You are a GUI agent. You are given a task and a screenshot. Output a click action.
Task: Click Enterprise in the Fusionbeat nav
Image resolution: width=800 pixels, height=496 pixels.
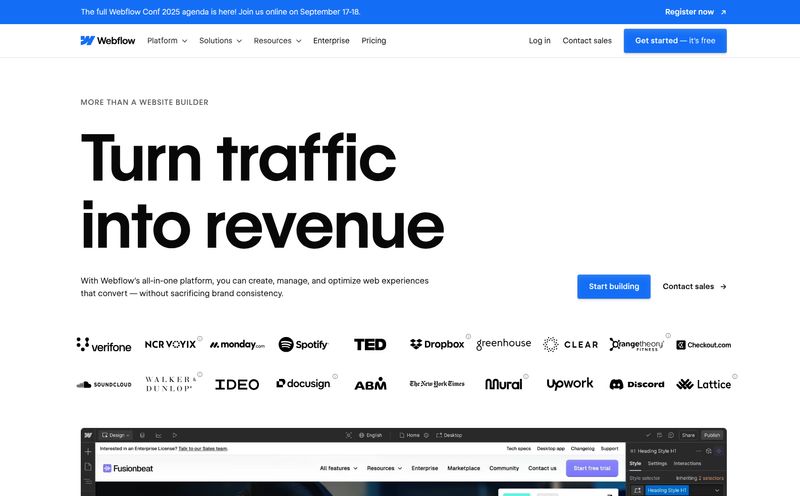point(424,468)
